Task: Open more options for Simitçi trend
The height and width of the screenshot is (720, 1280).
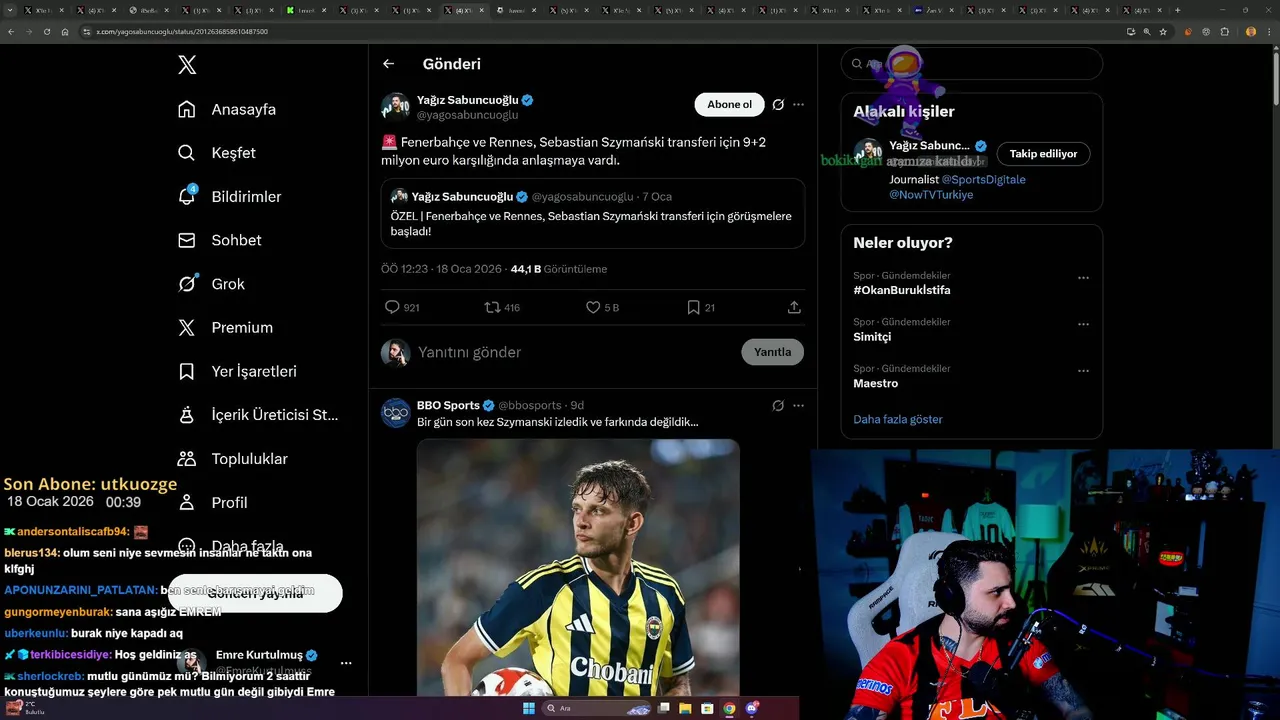Action: pos(1083,324)
